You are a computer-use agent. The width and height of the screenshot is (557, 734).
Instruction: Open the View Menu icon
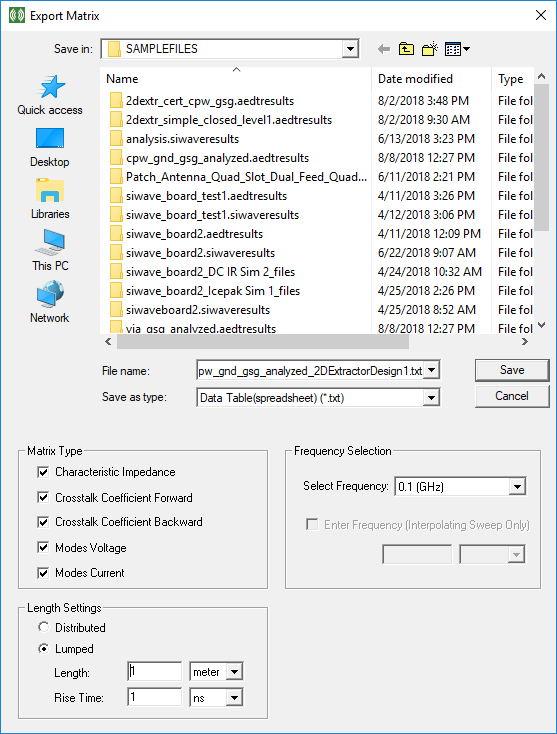click(x=457, y=49)
